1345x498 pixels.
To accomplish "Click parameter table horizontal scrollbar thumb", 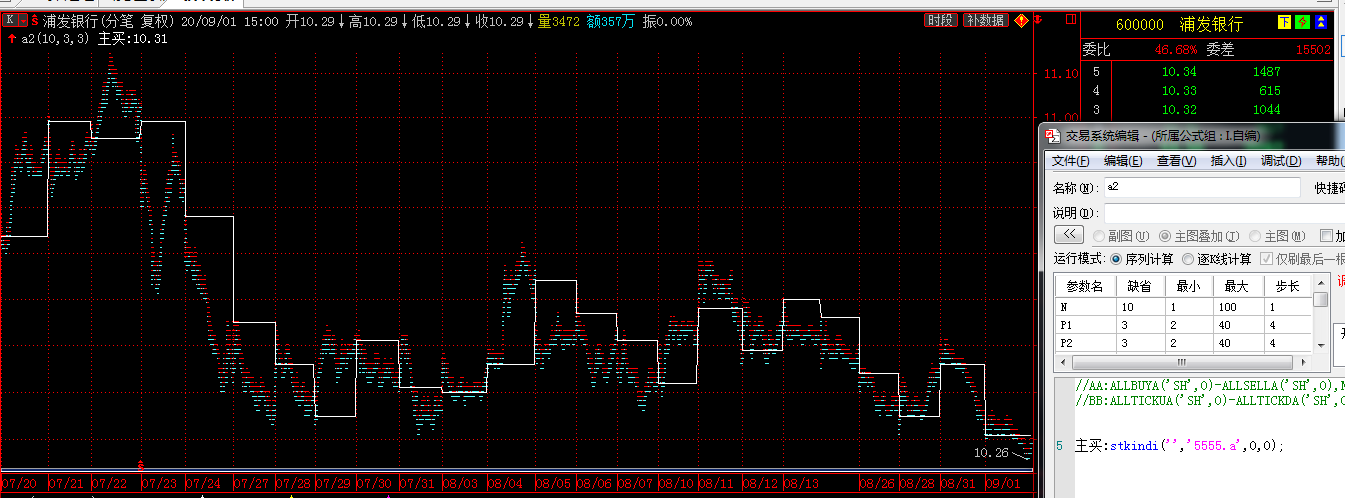I will tap(1180, 361).
